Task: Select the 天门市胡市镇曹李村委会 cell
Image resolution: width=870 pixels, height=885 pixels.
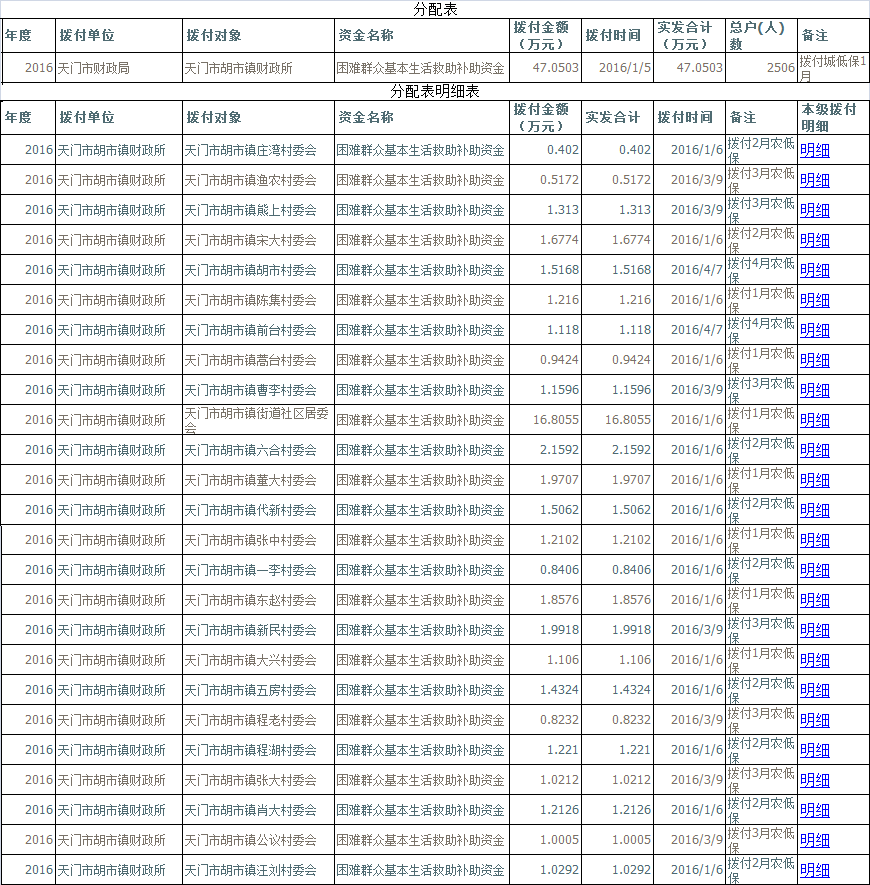Action: [x=259, y=390]
